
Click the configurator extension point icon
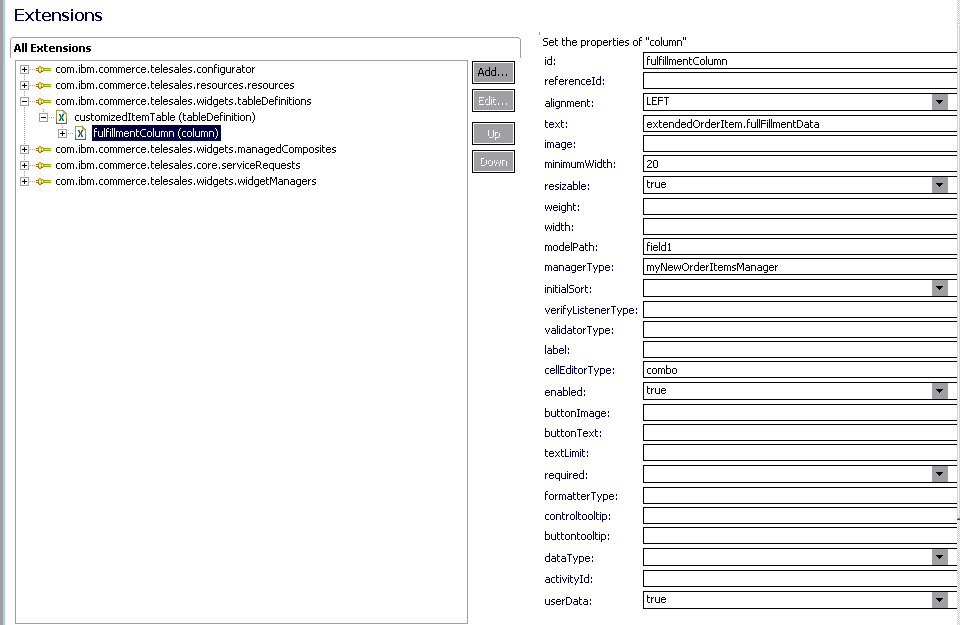(43, 69)
